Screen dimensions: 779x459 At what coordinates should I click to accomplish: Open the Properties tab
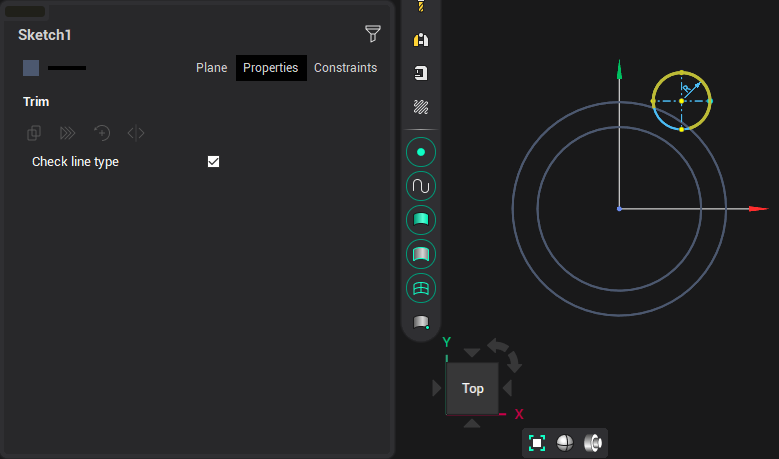point(271,68)
